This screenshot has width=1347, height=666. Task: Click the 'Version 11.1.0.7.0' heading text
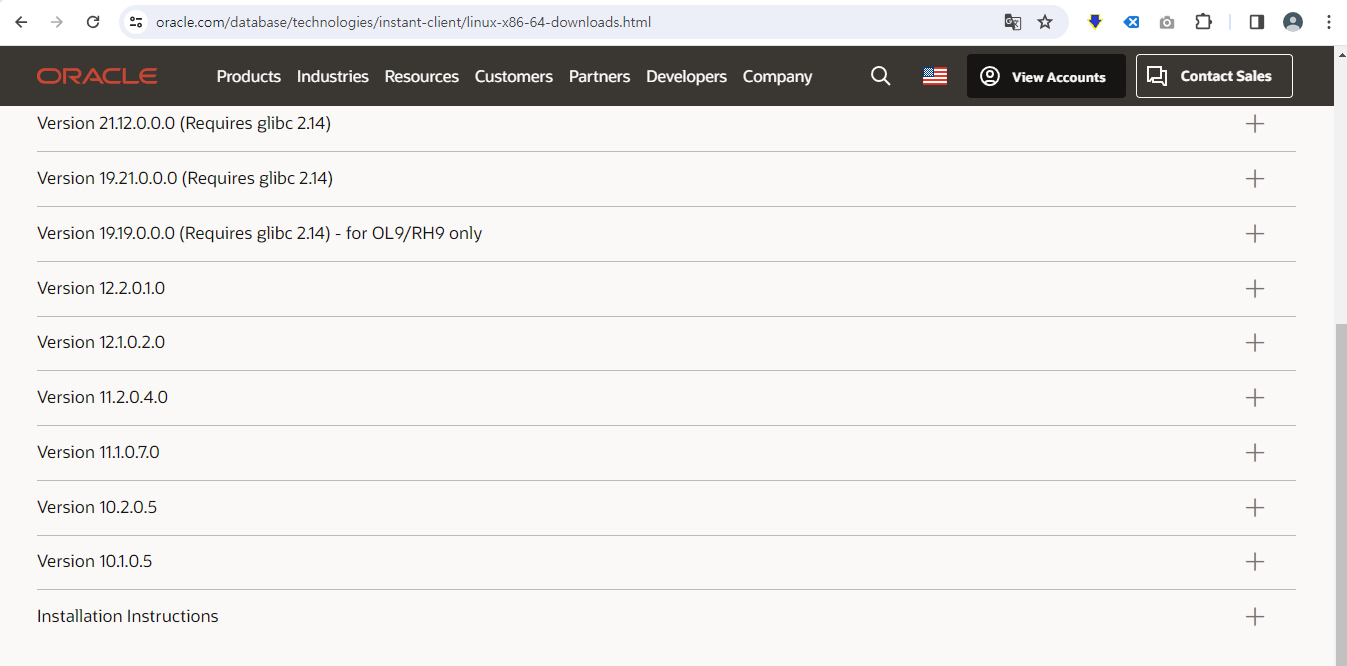coord(98,453)
